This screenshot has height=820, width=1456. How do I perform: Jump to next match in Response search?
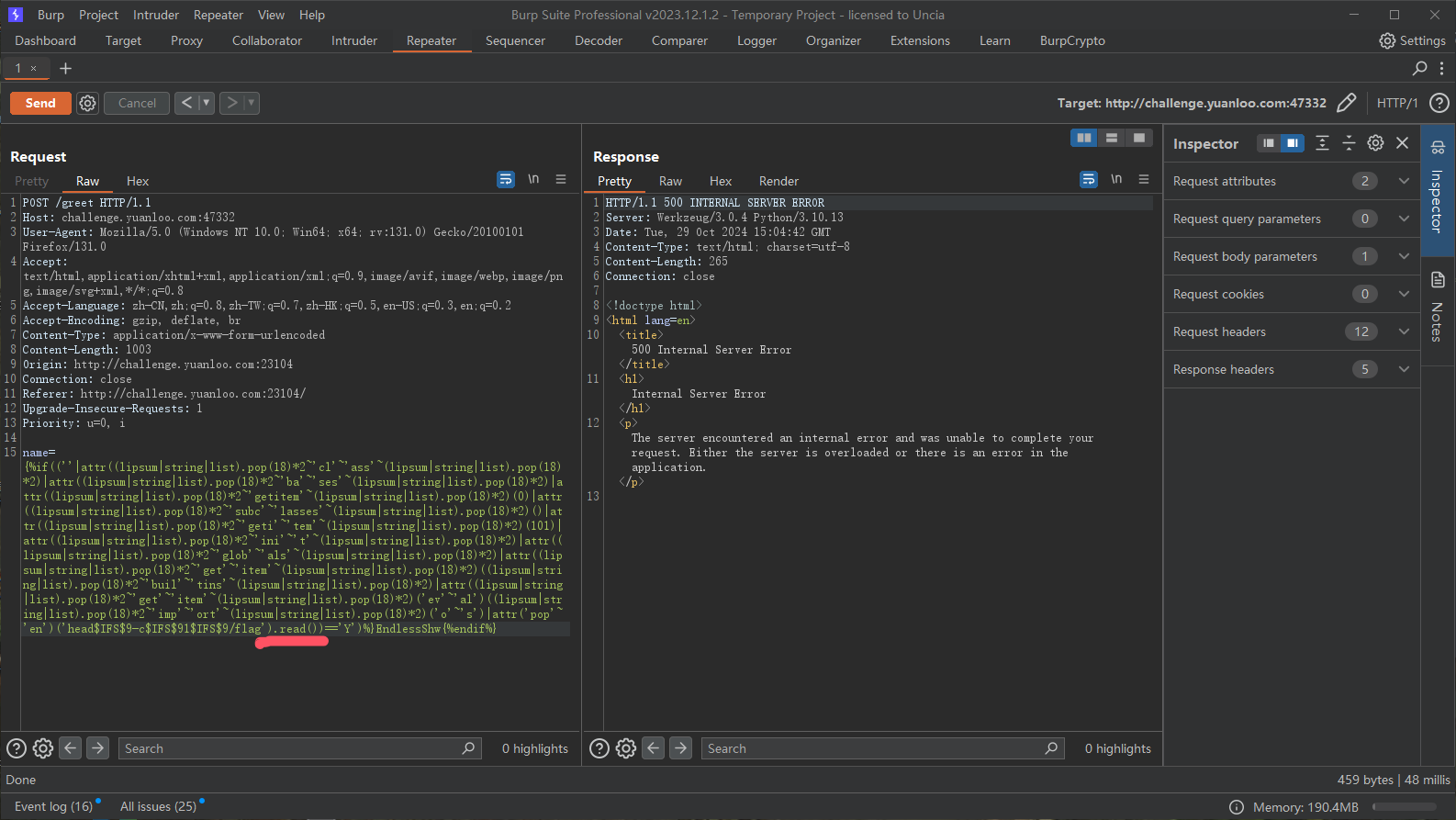pyautogui.click(x=680, y=748)
